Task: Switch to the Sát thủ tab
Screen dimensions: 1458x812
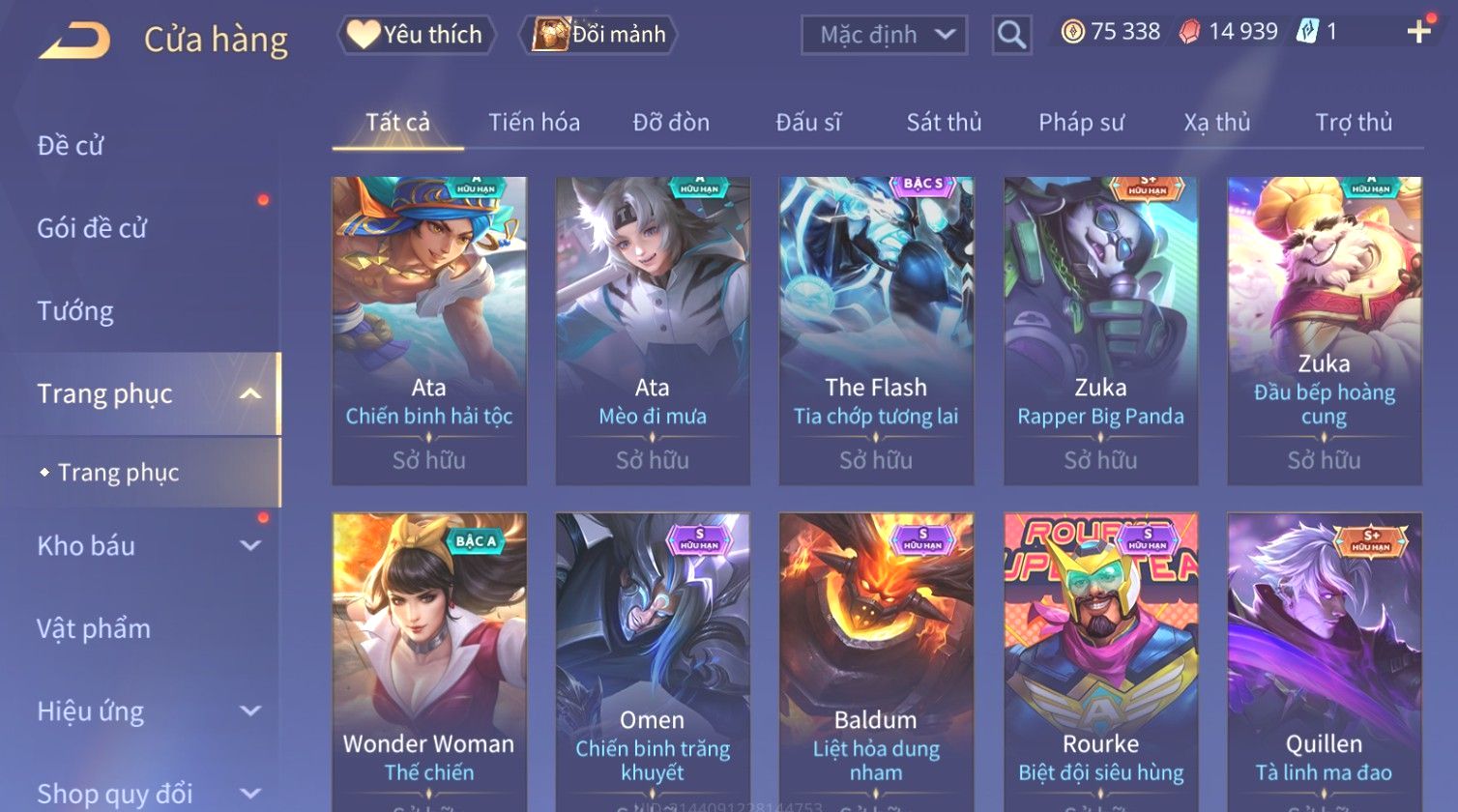Action: click(x=944, y=123)
